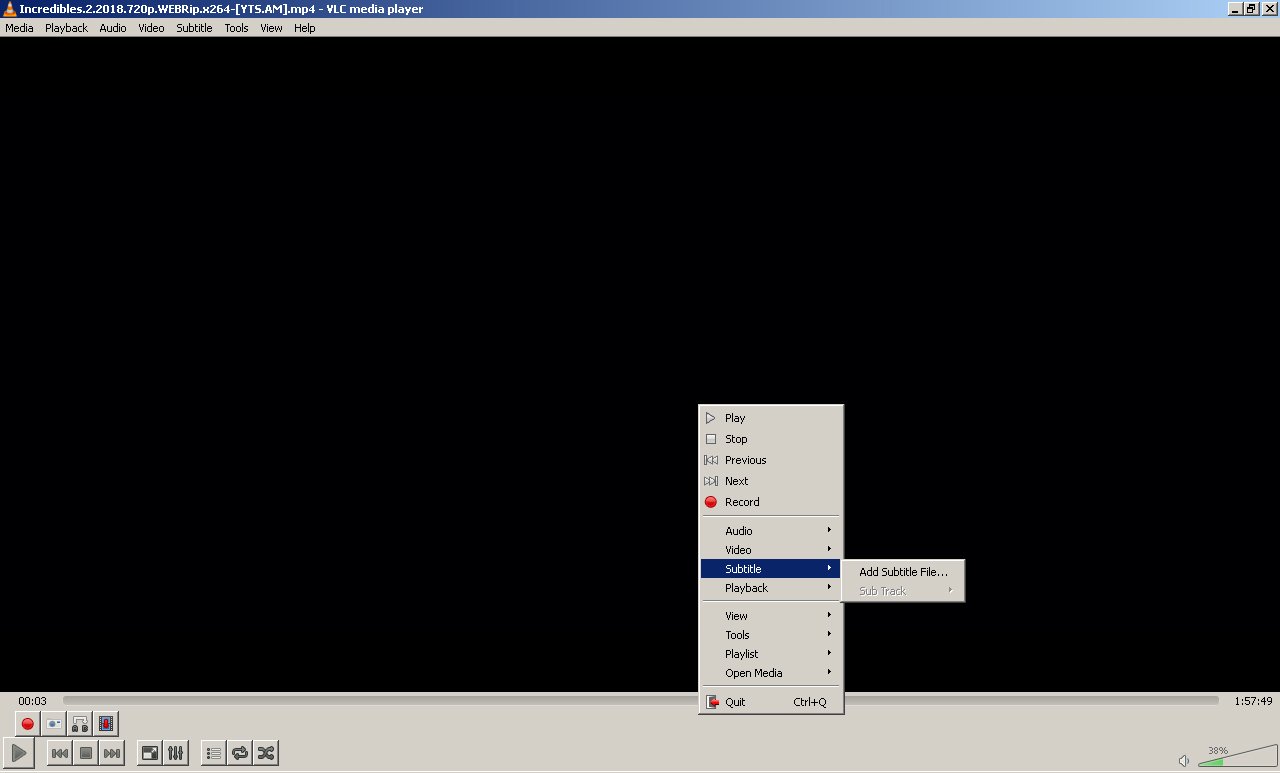
Task: Open the Help menu
Action: 305,28
